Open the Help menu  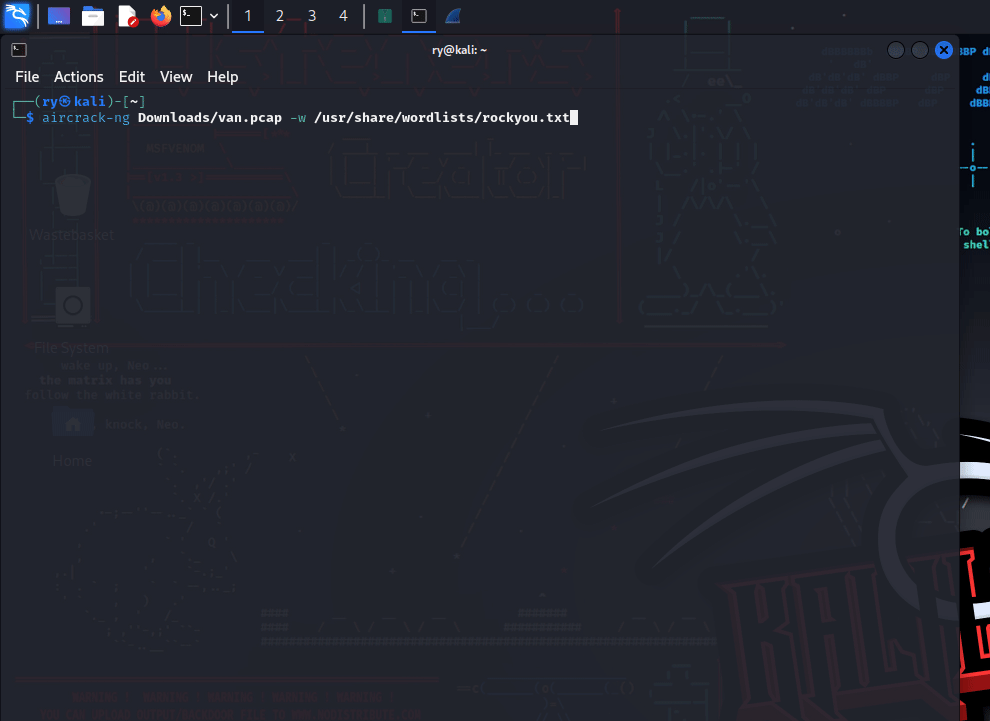click(223, 77)
